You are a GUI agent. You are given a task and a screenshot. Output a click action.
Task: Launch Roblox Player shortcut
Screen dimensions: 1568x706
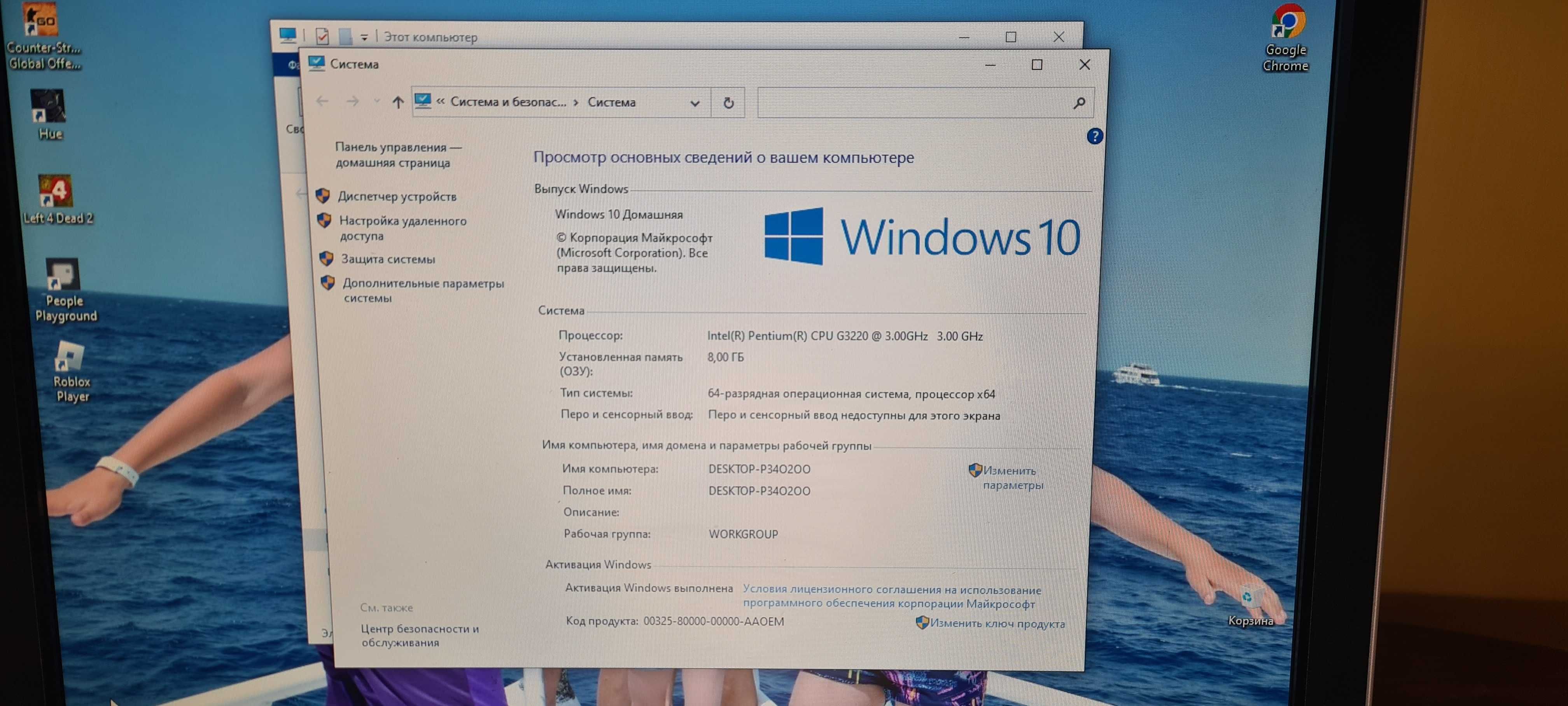pyautogui.click(x=71, y=371)
